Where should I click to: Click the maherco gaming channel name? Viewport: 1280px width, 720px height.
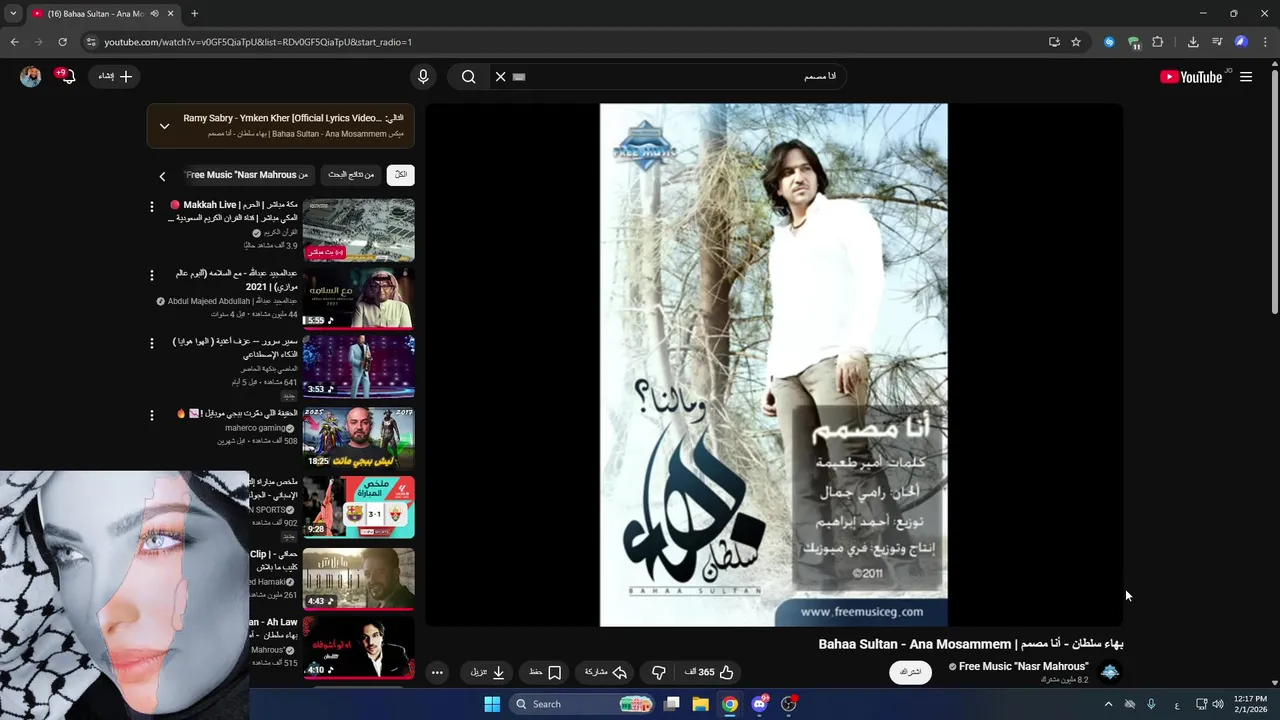click(257, 428)
